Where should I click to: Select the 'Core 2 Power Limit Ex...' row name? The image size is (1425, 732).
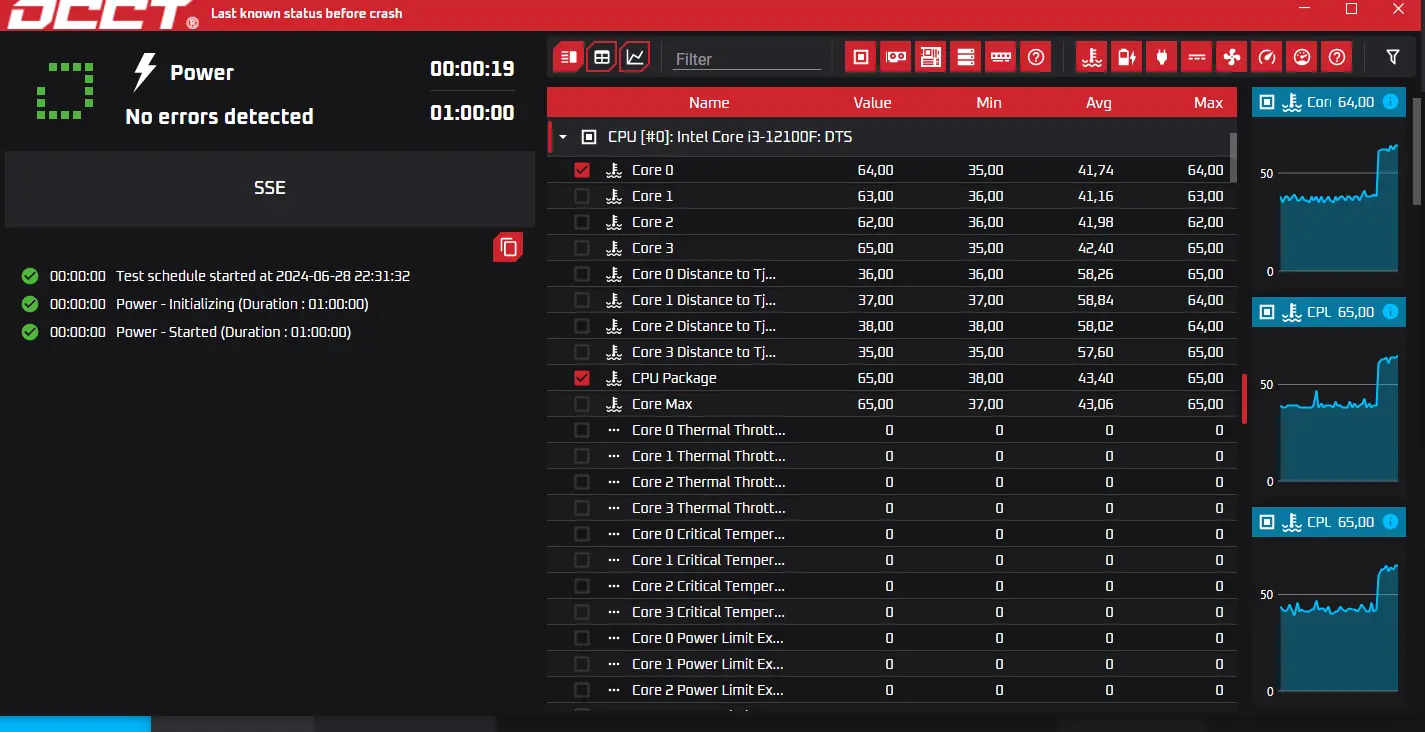click(x=708, y=690)
